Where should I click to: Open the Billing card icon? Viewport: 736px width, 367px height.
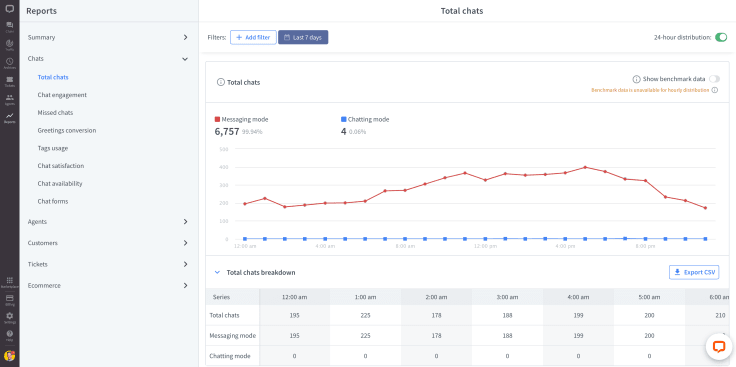pyautogui.click(x=9, y=300)
